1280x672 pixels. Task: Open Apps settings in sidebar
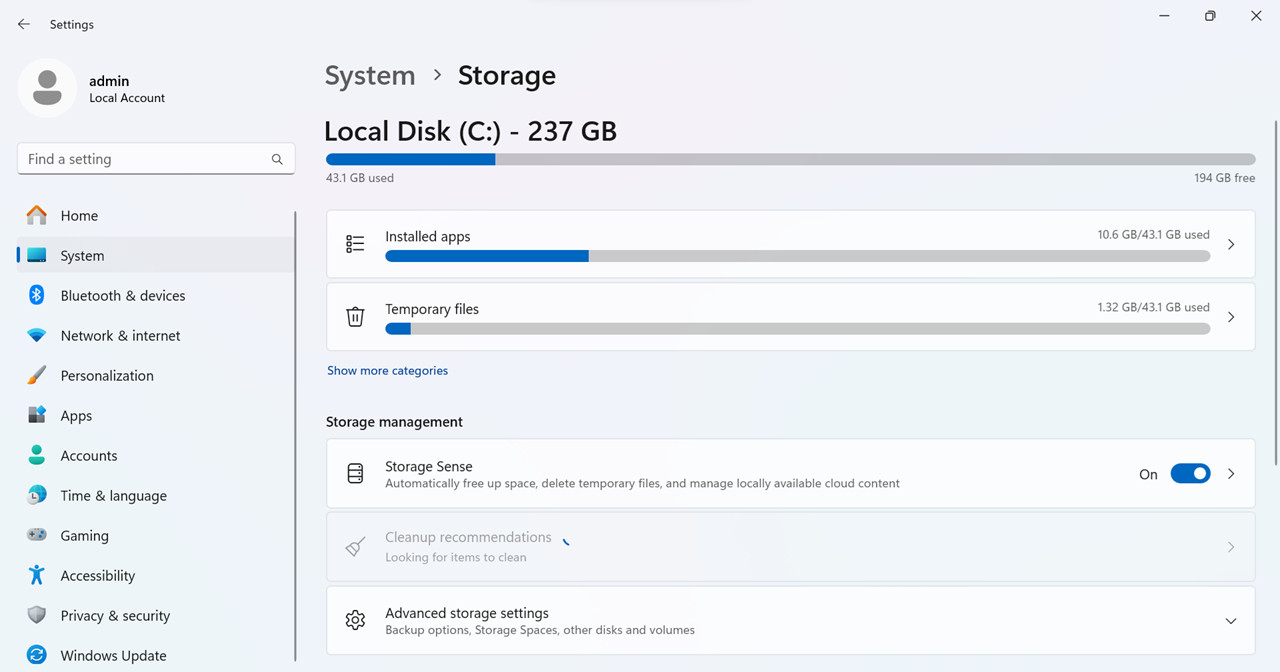tap(156, 415)
